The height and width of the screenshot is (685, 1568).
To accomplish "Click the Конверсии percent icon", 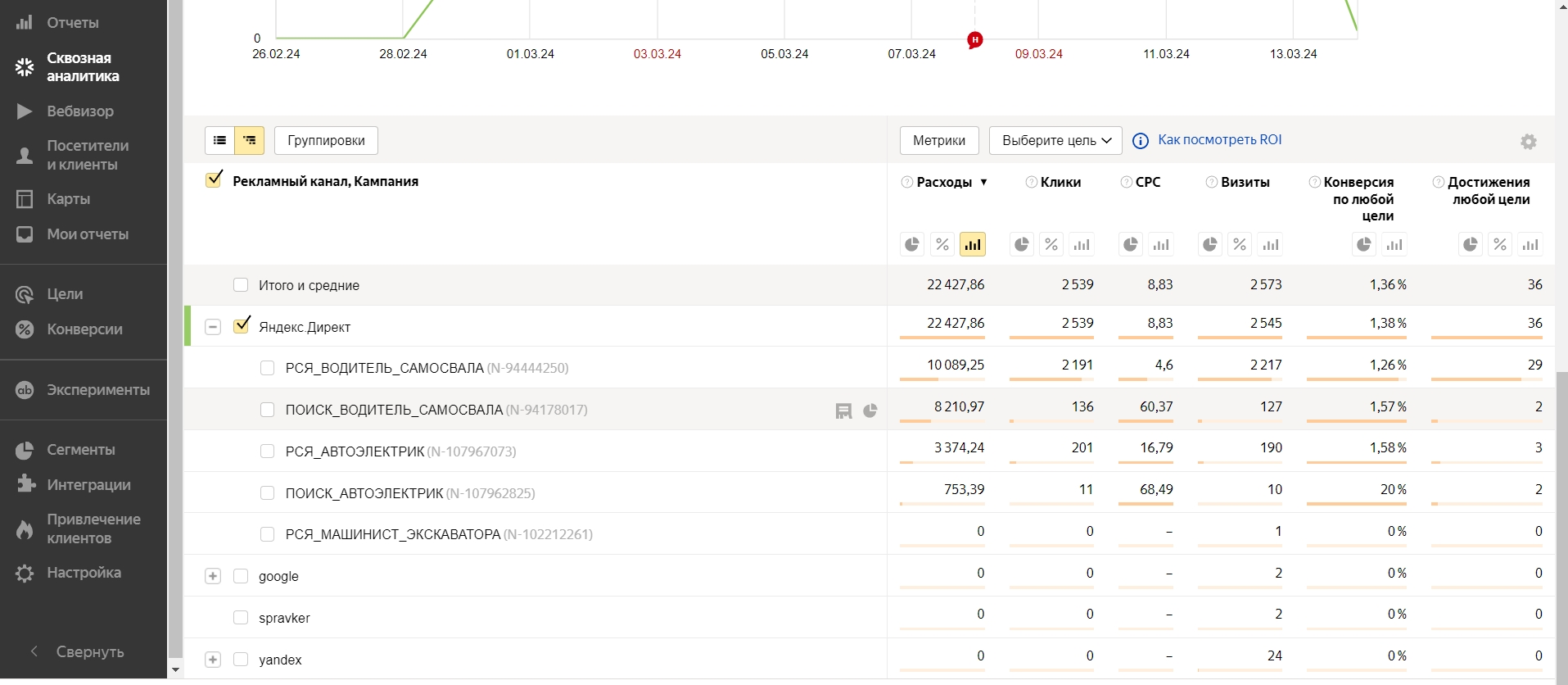I will point(25,329).
